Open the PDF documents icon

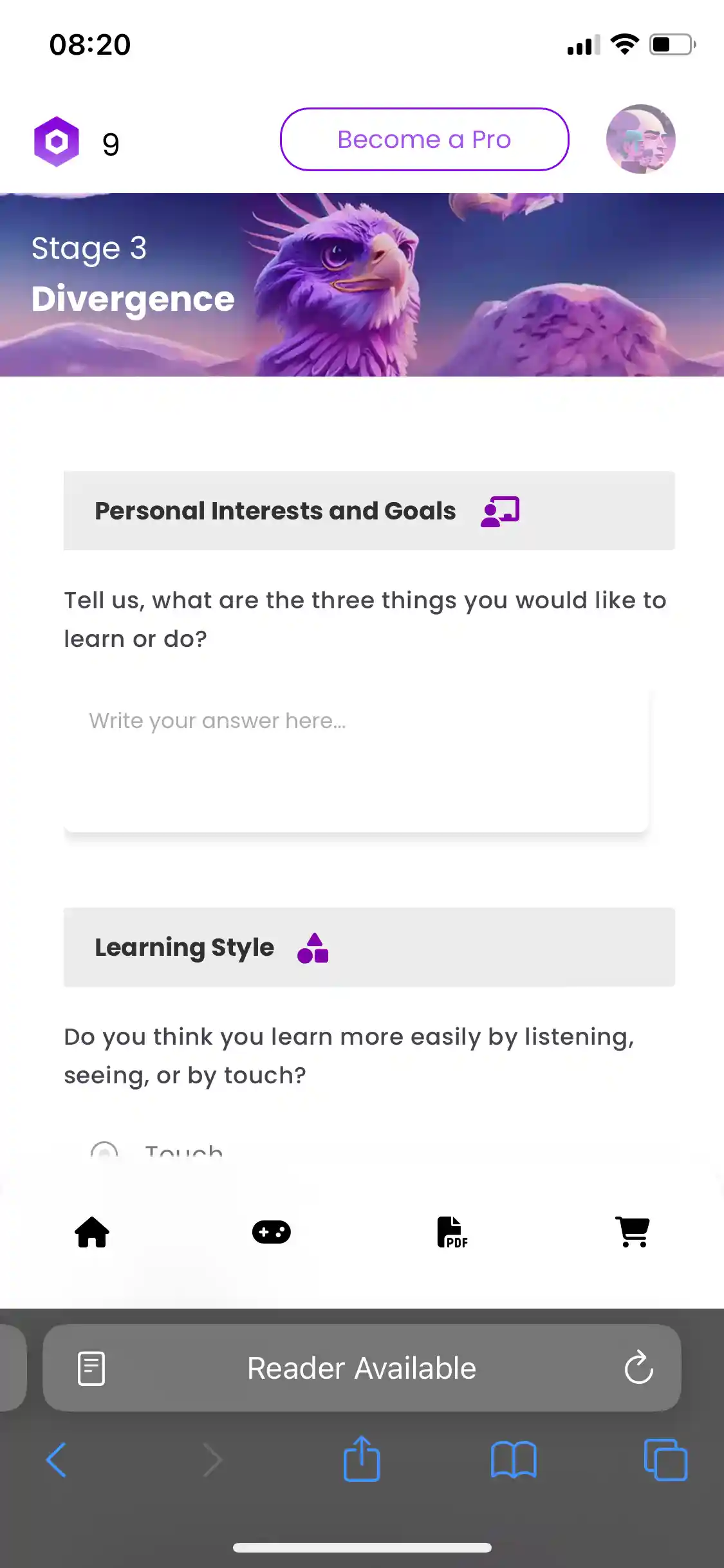tap(452, 1232)
